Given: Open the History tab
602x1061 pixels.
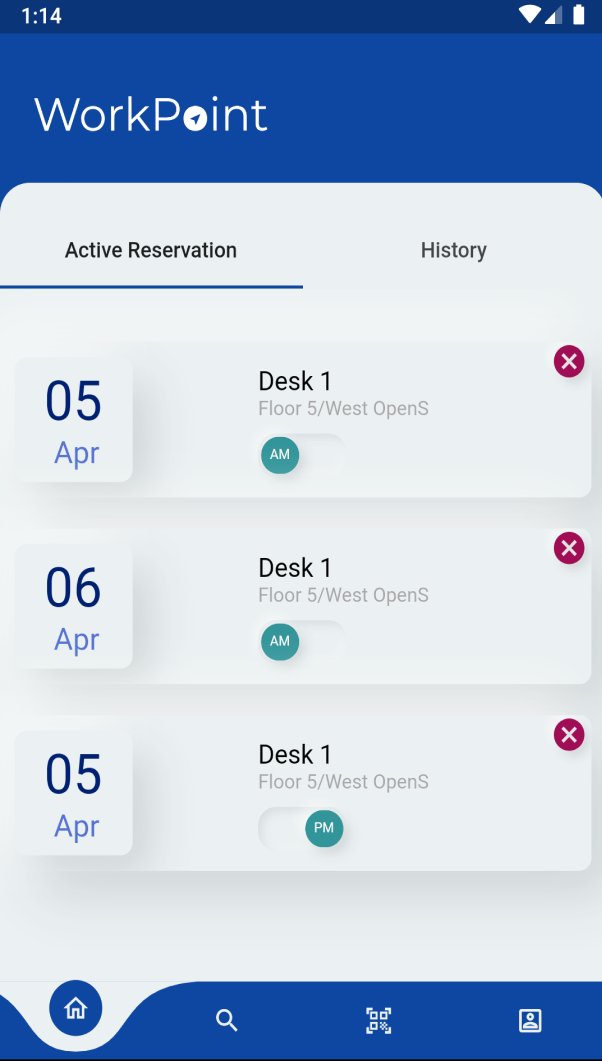Looking at the screenshot, I should pos(453,250).
